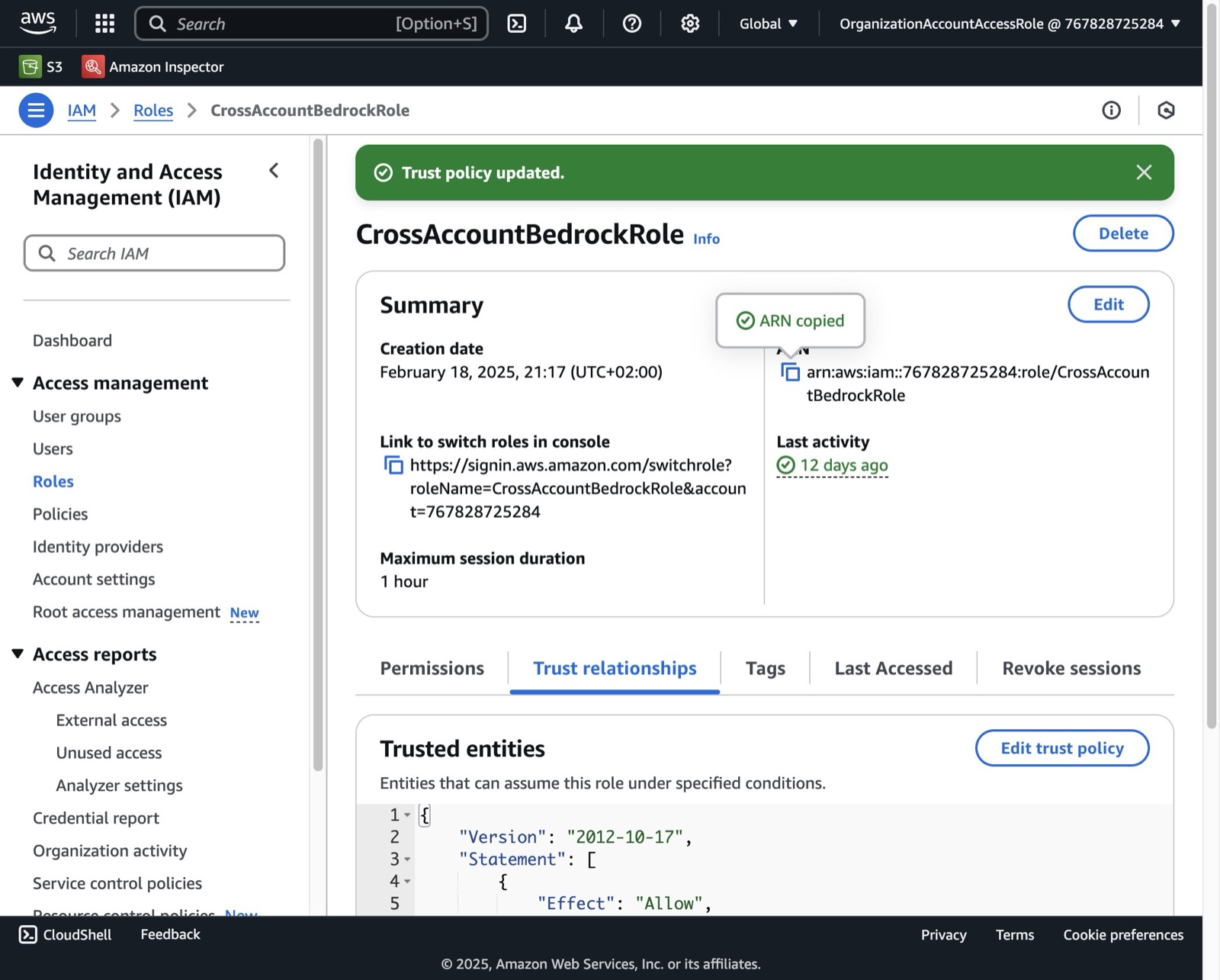The height and width of the screenshot is (980, 1220).
Task: Click the page vertical scrollbar
Action: (1212, 366)
